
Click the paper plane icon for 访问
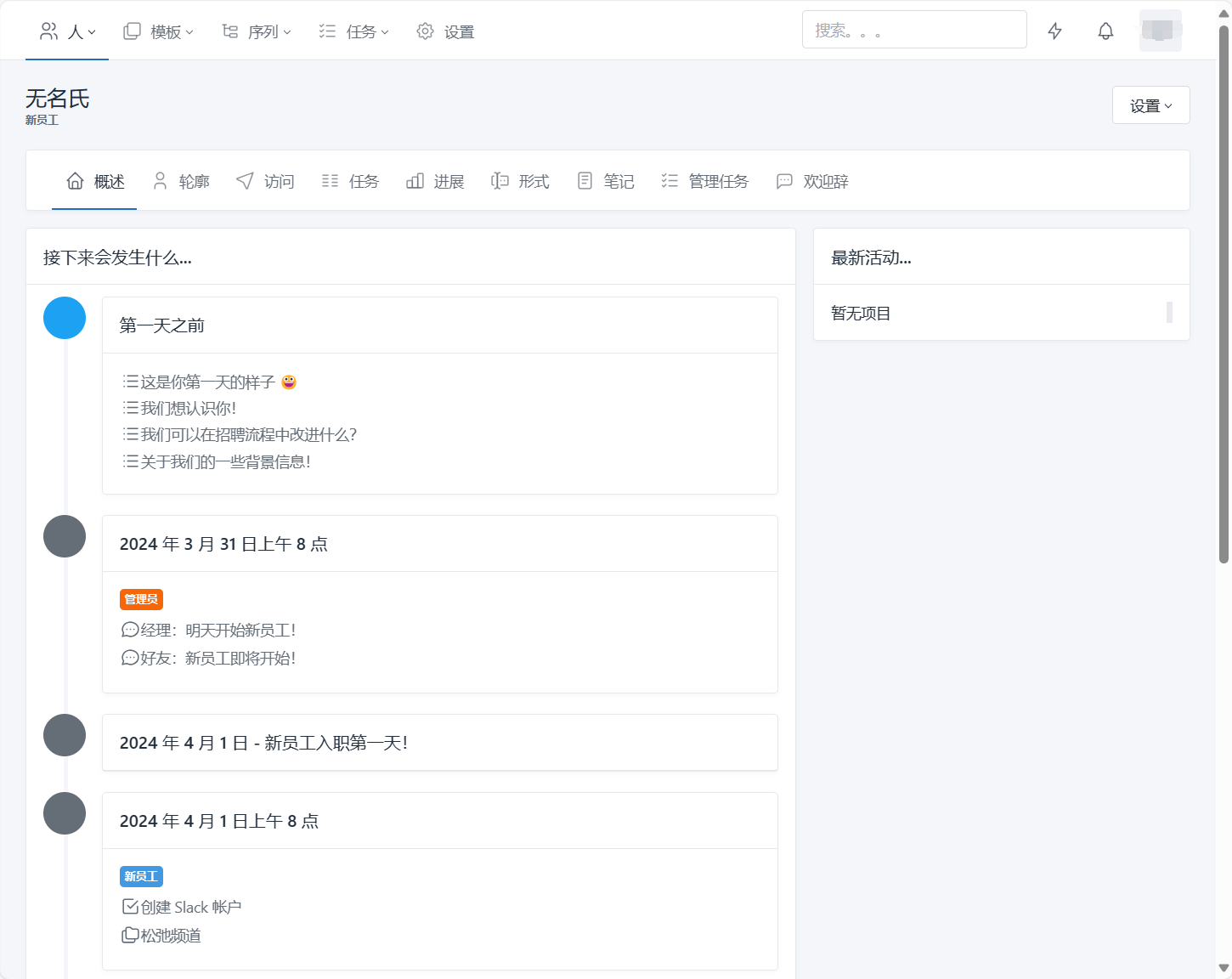(x=245, y=181)
